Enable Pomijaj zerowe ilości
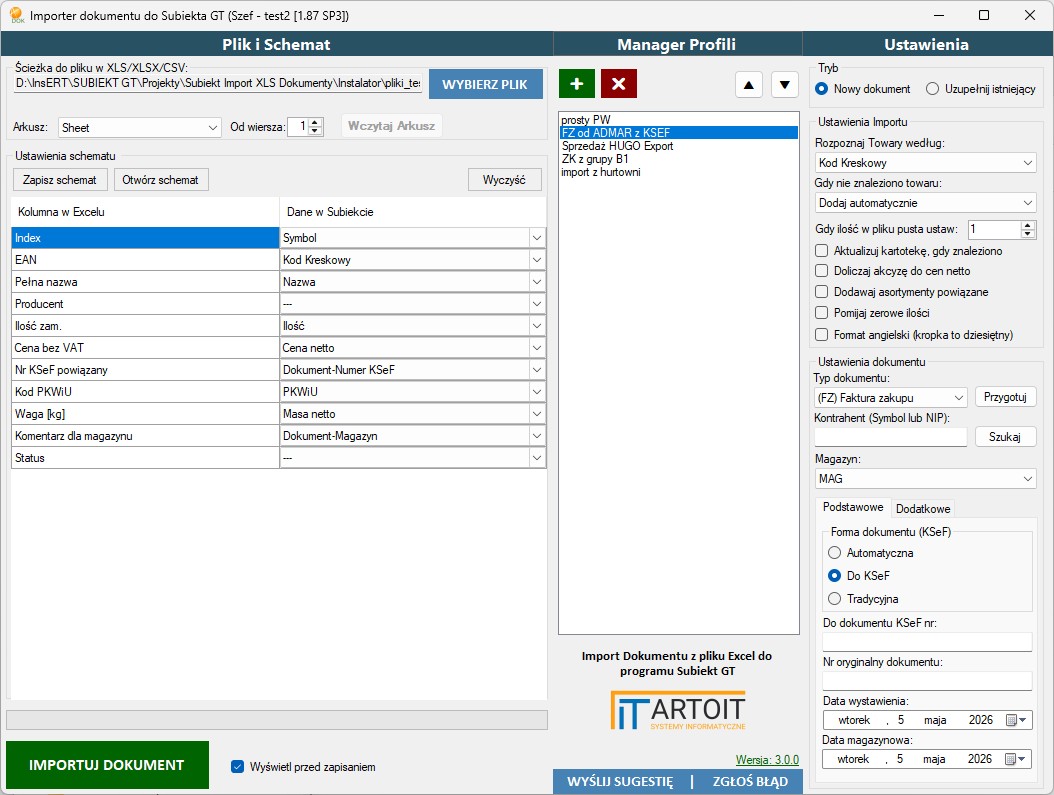1054x795 pixels. [821, 312]
